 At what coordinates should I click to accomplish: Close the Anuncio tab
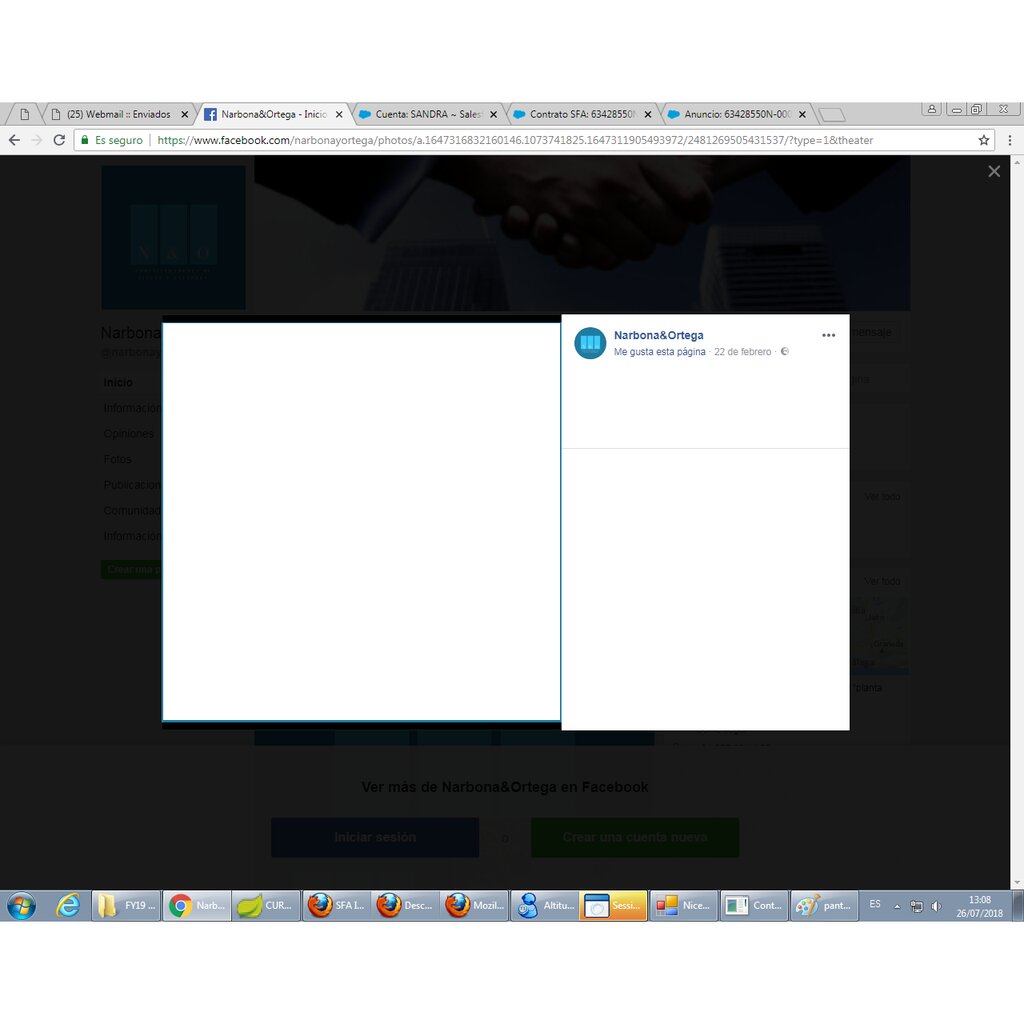(803, 114)
